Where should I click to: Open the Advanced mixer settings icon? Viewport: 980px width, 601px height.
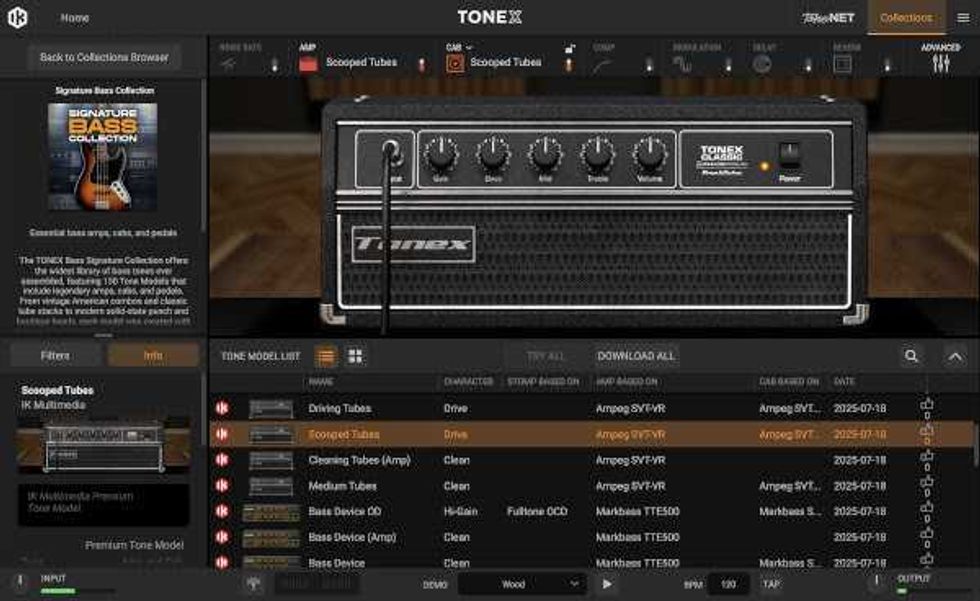tap(940, 63)
